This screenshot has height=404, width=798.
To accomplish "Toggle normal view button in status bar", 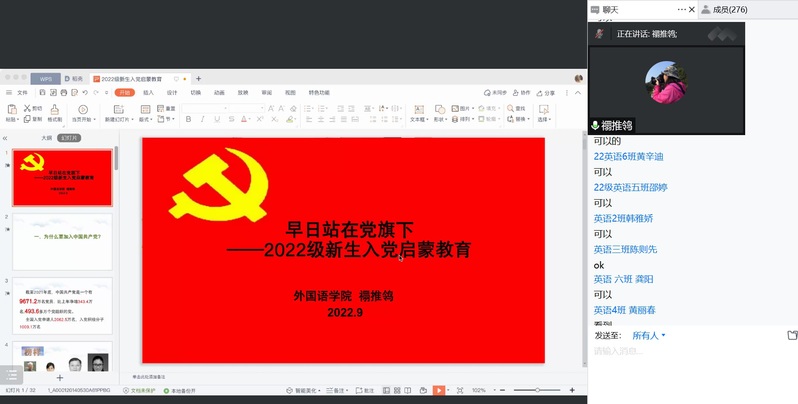I will pos(386,390).
